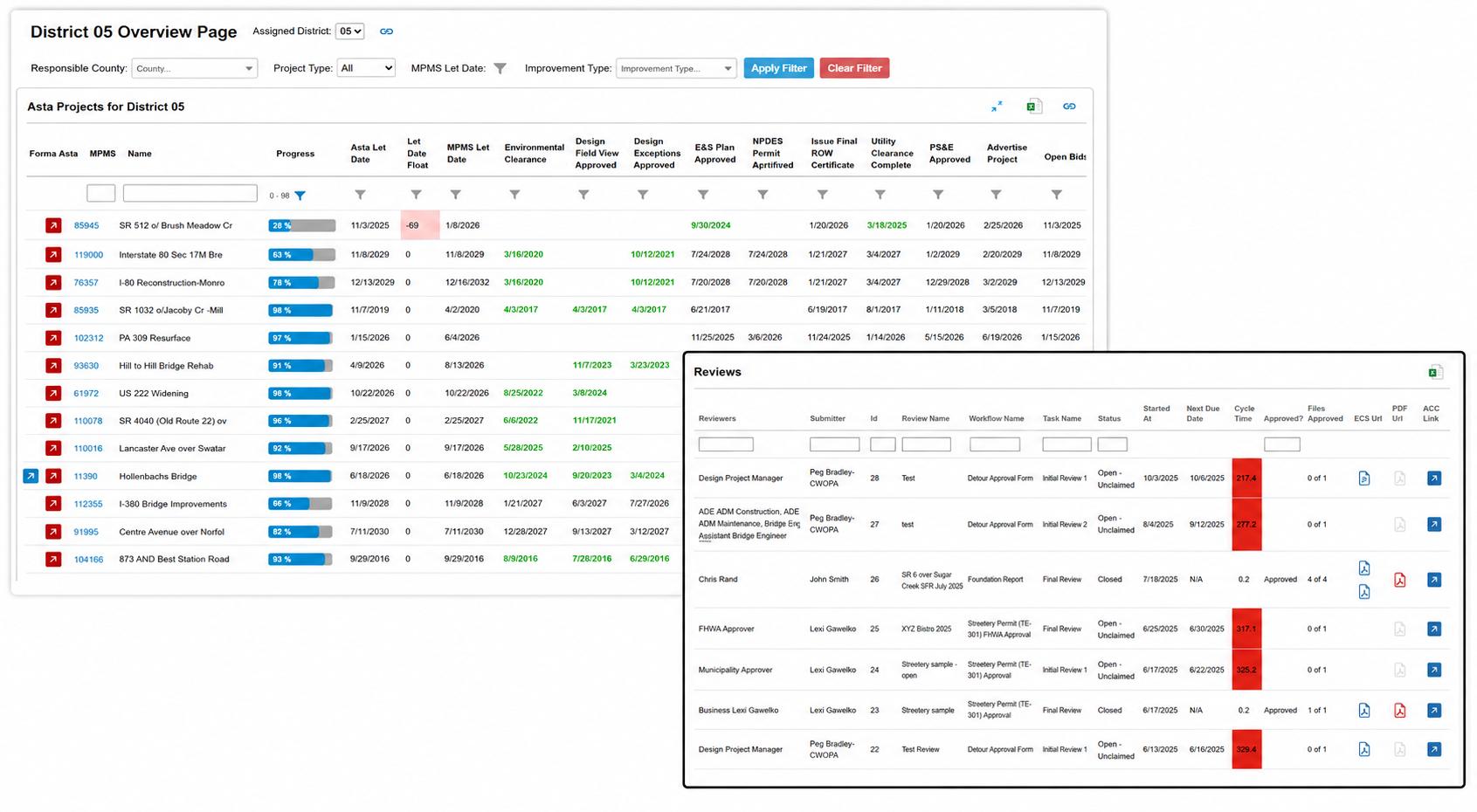Image resolution: width=1477 pixels, height=812 pixels.
Task: Click the Name filter input box
Action: point(190,193)
